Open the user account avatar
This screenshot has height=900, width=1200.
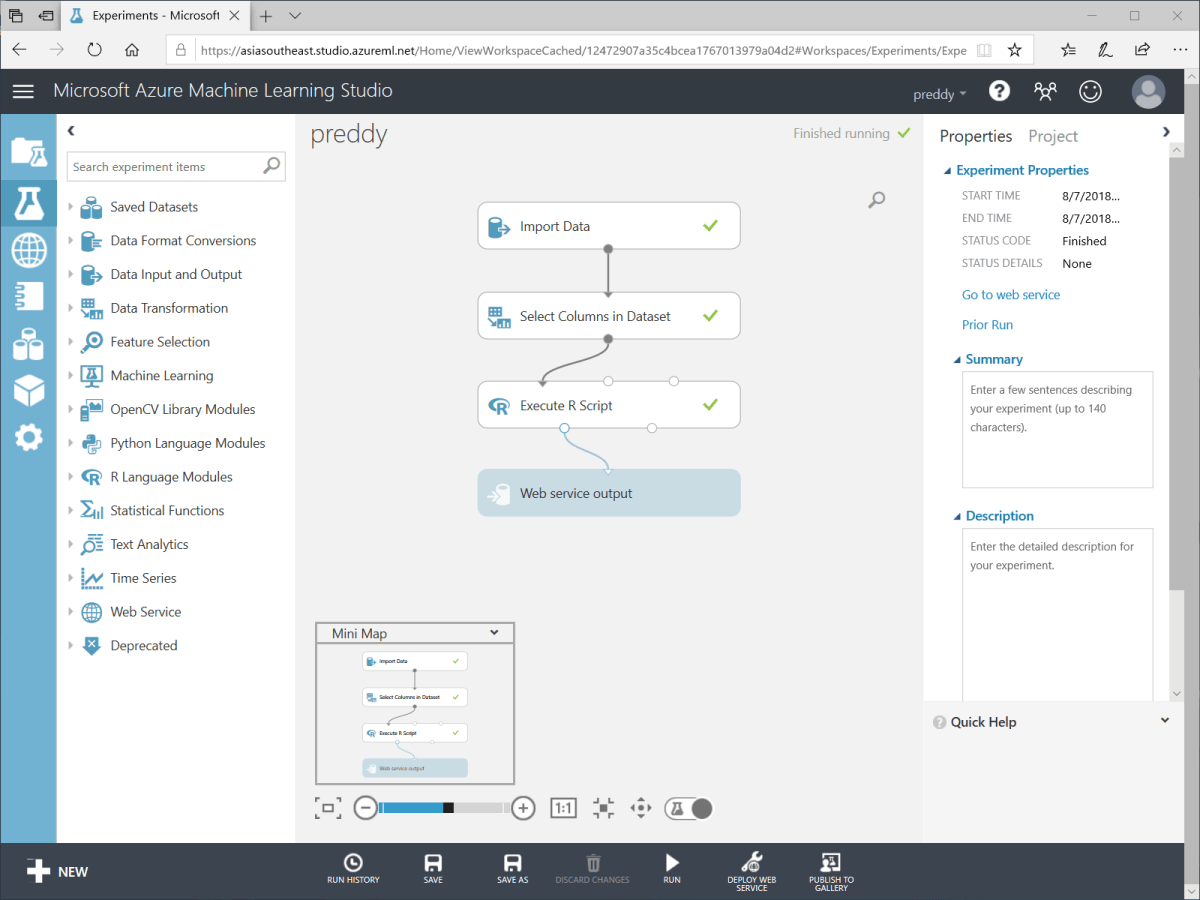[1148, 91]
